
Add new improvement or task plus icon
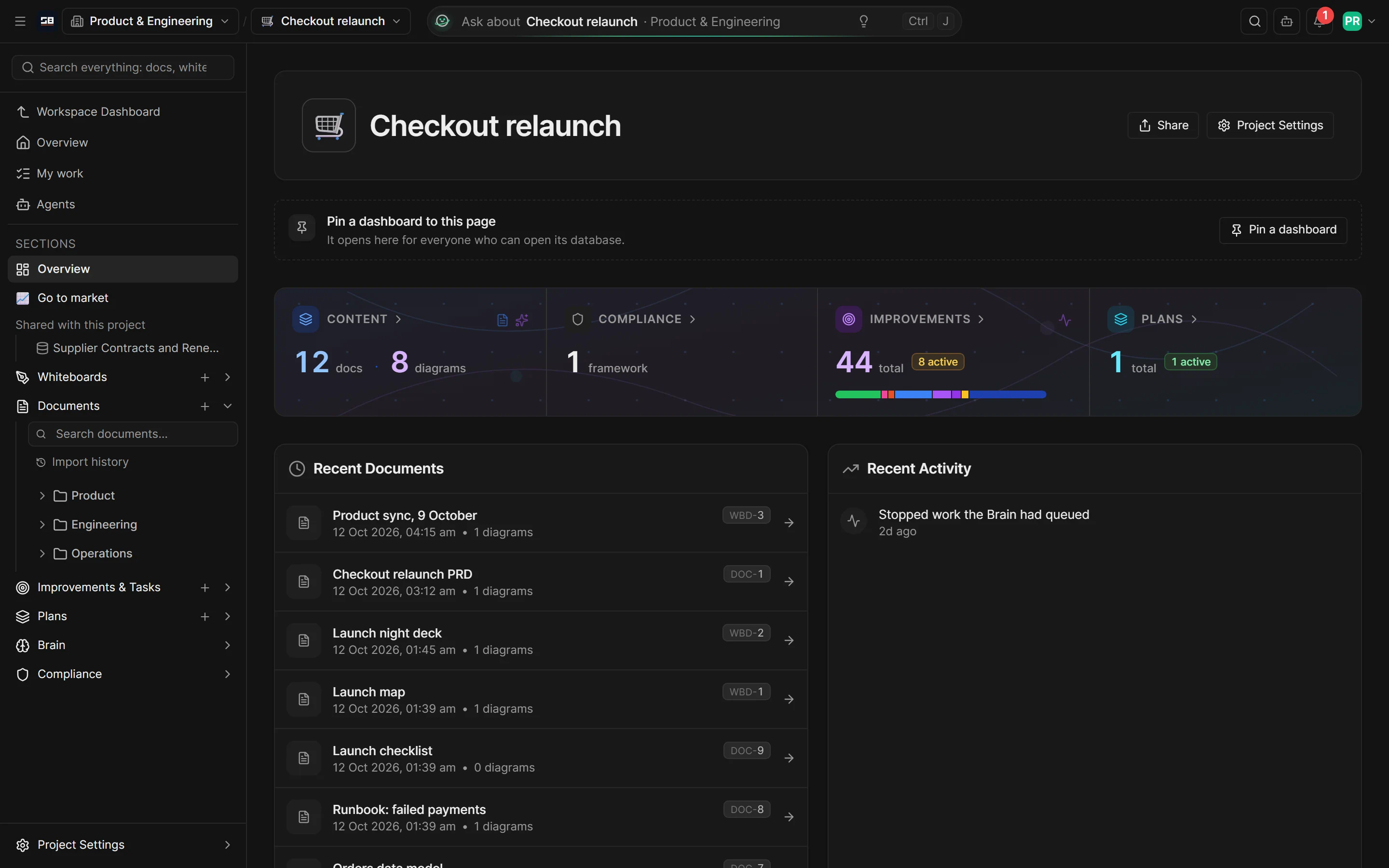[x=205, y=587]
